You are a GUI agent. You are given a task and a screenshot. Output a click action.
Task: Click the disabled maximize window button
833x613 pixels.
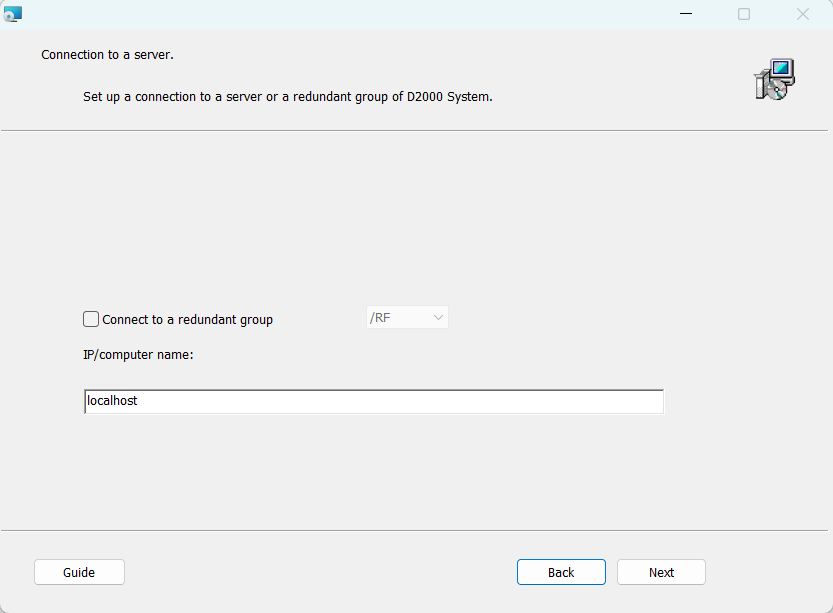pos(744,14)
